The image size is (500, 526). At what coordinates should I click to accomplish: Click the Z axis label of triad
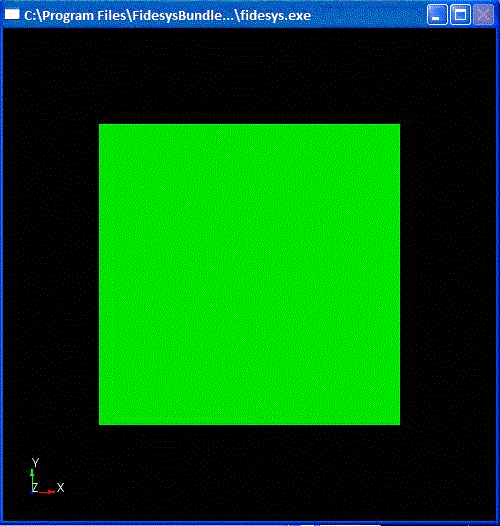tap(35, 487)
